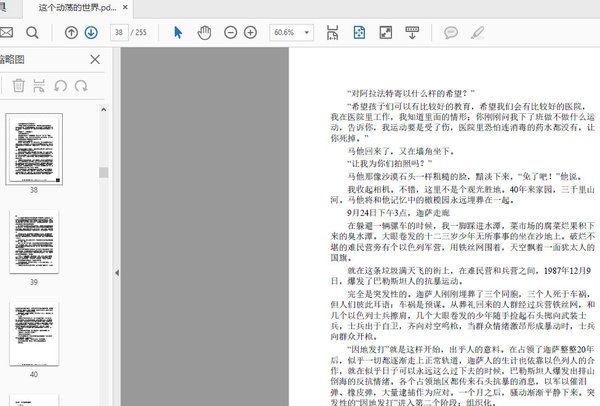Collapse the left thumbnail pane with divider arrow
Viewport: 600px width, 406px height.
117,272
